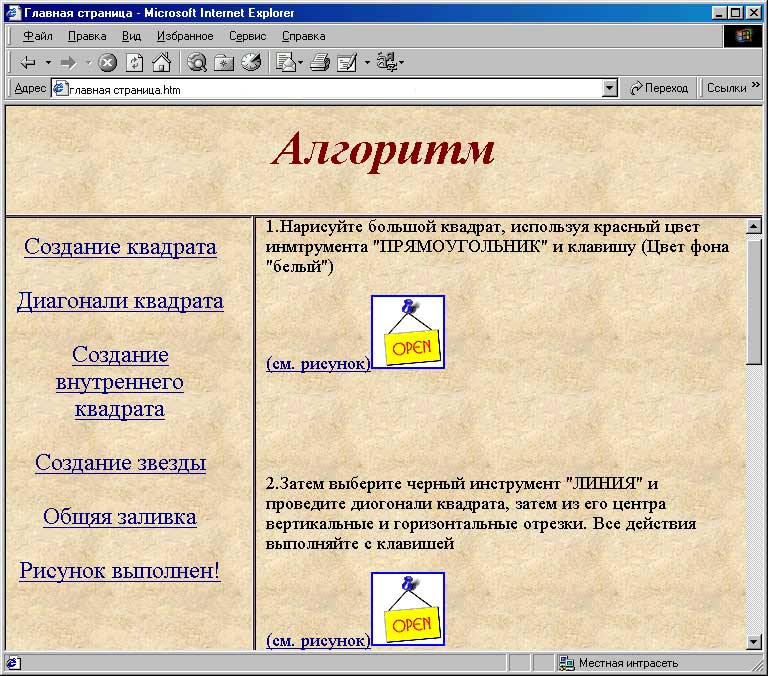Viewport: 768px width, 676px height.
Task: Open the Общяя заливка link
Action: point(120,516)
